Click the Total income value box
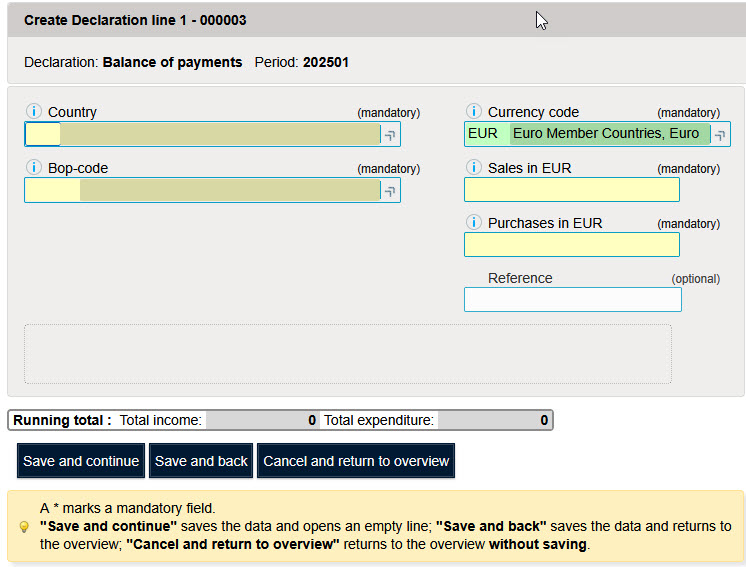This screenshot has width=746, height=567. [x=262, y=421]
